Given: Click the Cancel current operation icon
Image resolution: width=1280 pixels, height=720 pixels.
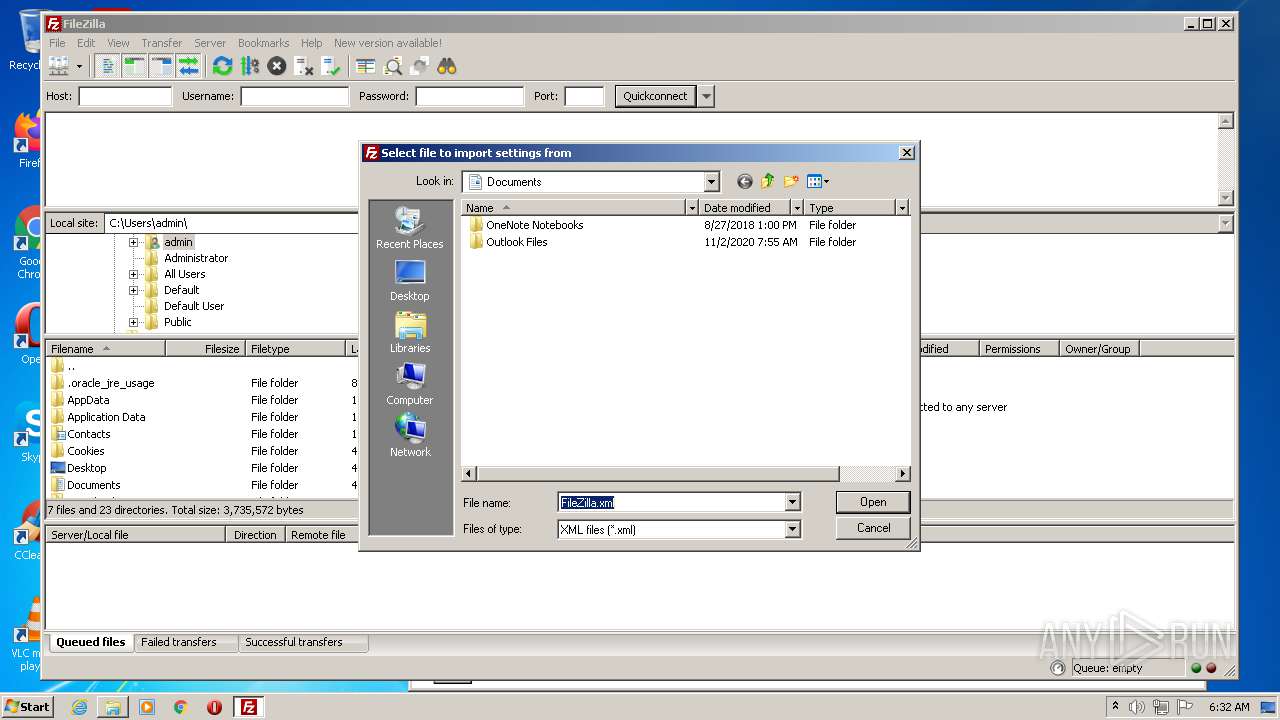Looking at the screenshot, I should [277, 66].
